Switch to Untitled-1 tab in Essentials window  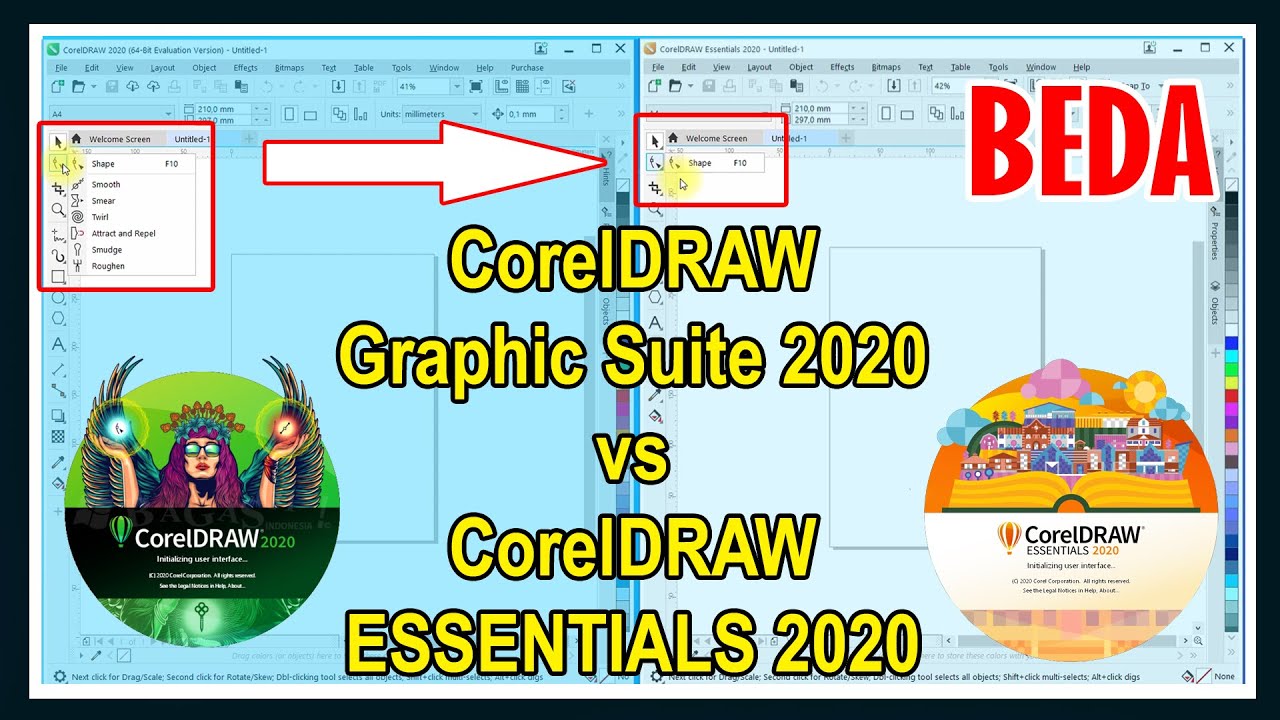click(x=791, y=138)
